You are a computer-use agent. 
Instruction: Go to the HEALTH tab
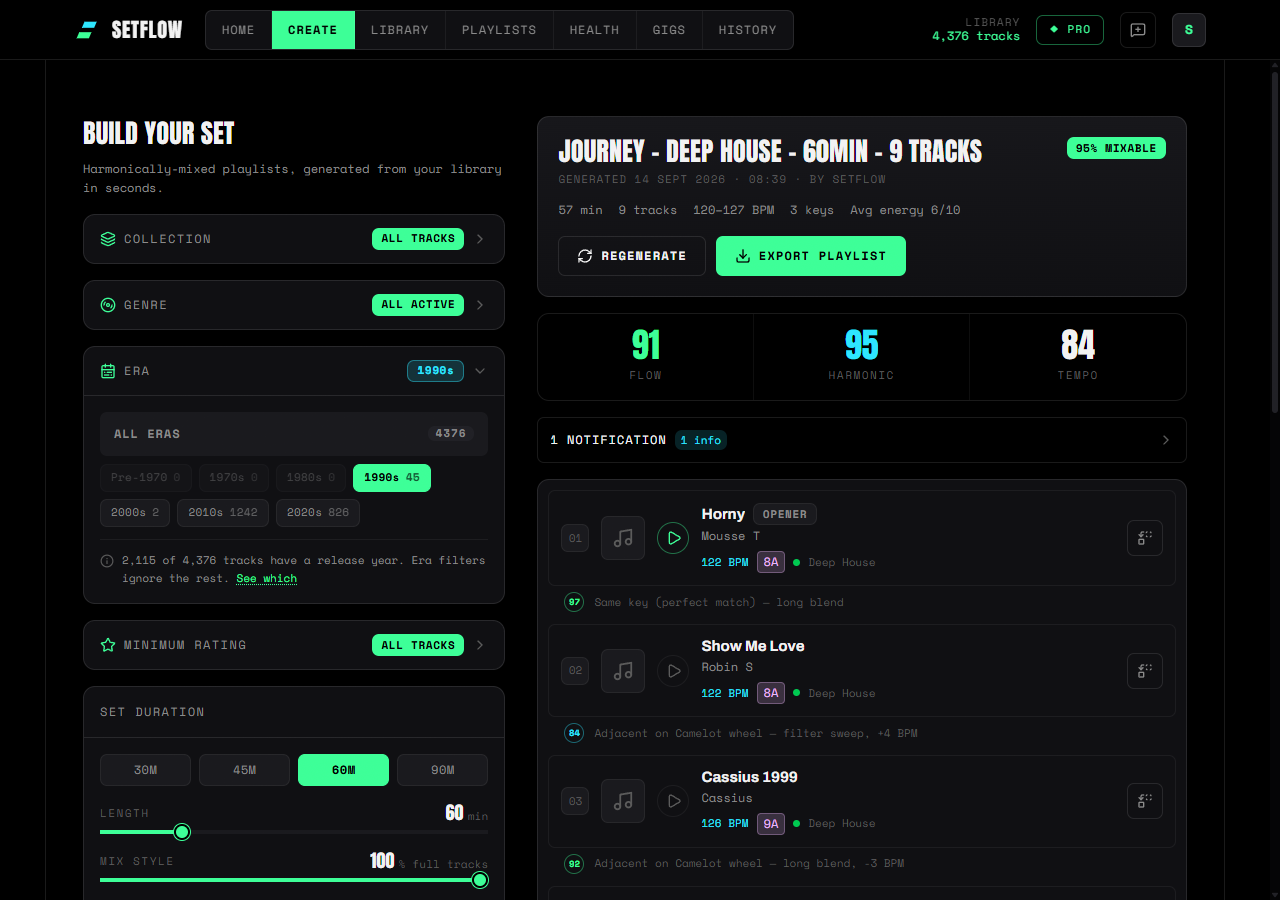[594, 30]
